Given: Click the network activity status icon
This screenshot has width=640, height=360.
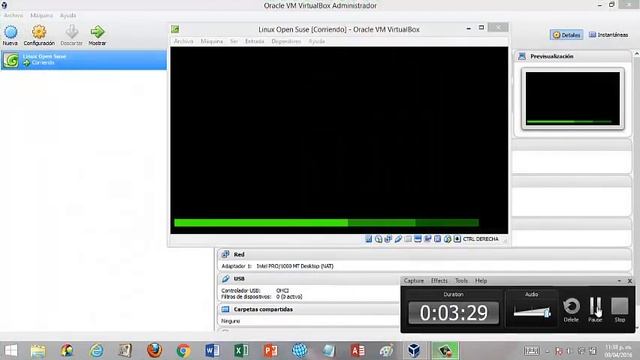Looking at the screenshot, I should pos(388,239).
